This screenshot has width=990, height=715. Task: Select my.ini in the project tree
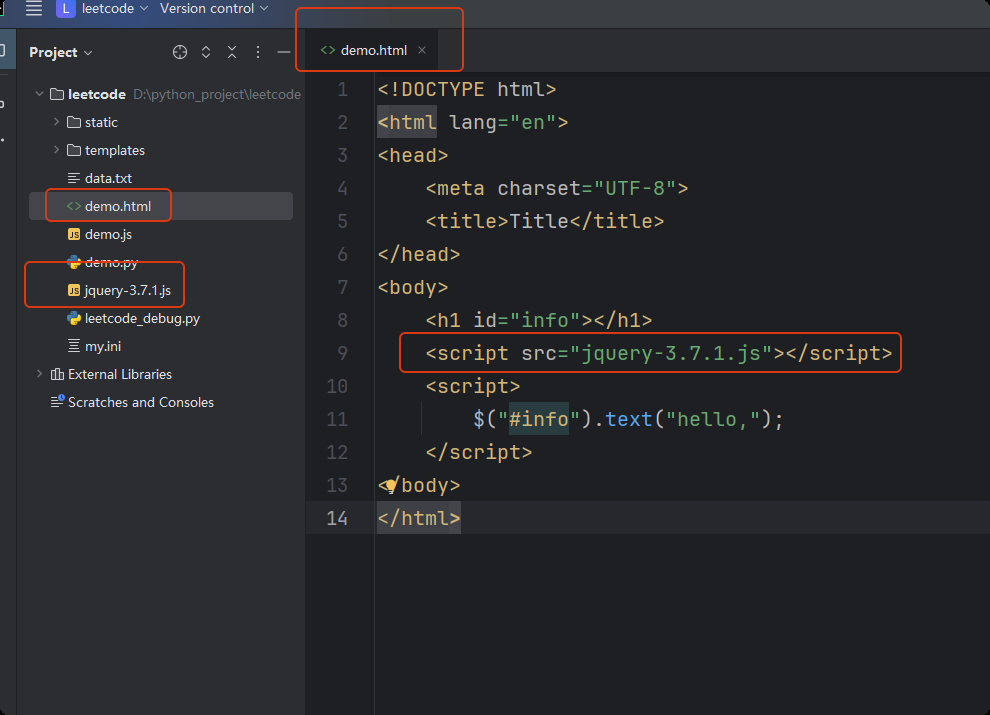coord(103,346)
